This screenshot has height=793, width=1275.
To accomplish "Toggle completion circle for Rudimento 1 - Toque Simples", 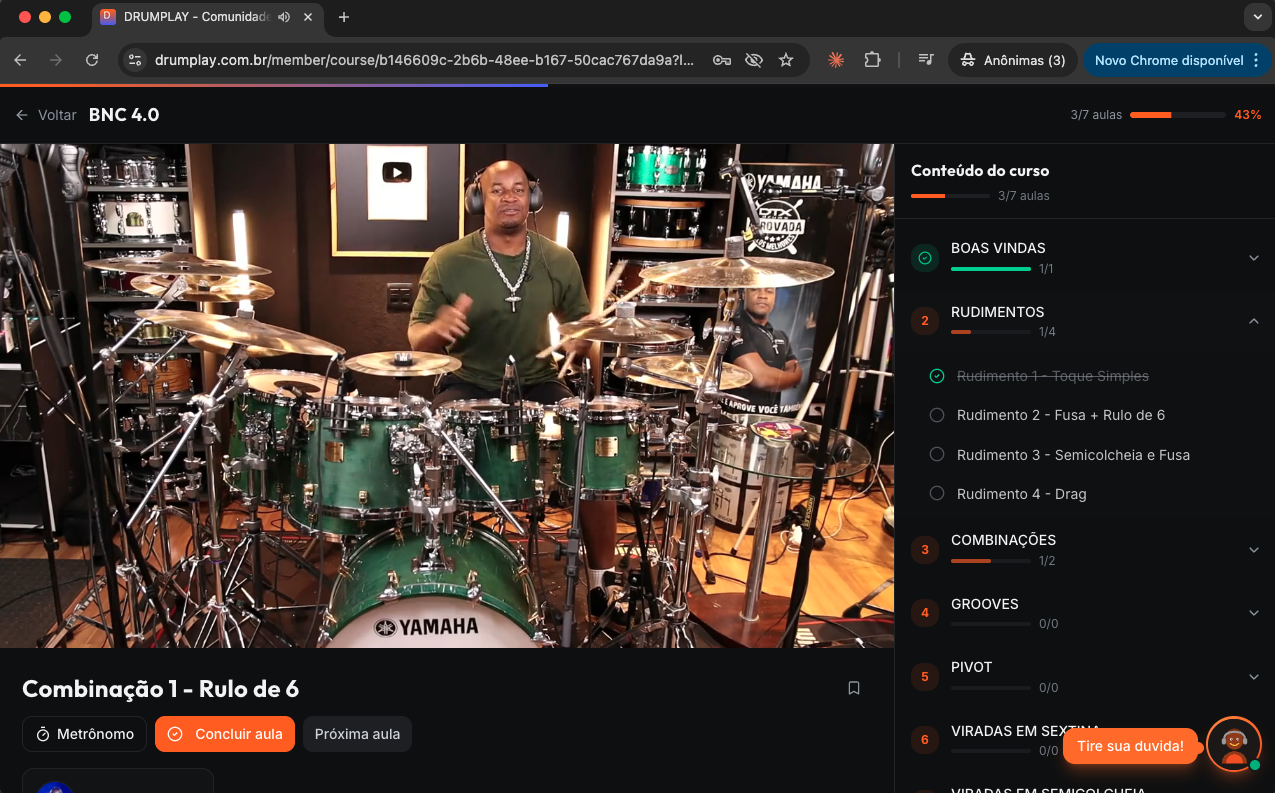I will 937,376.
